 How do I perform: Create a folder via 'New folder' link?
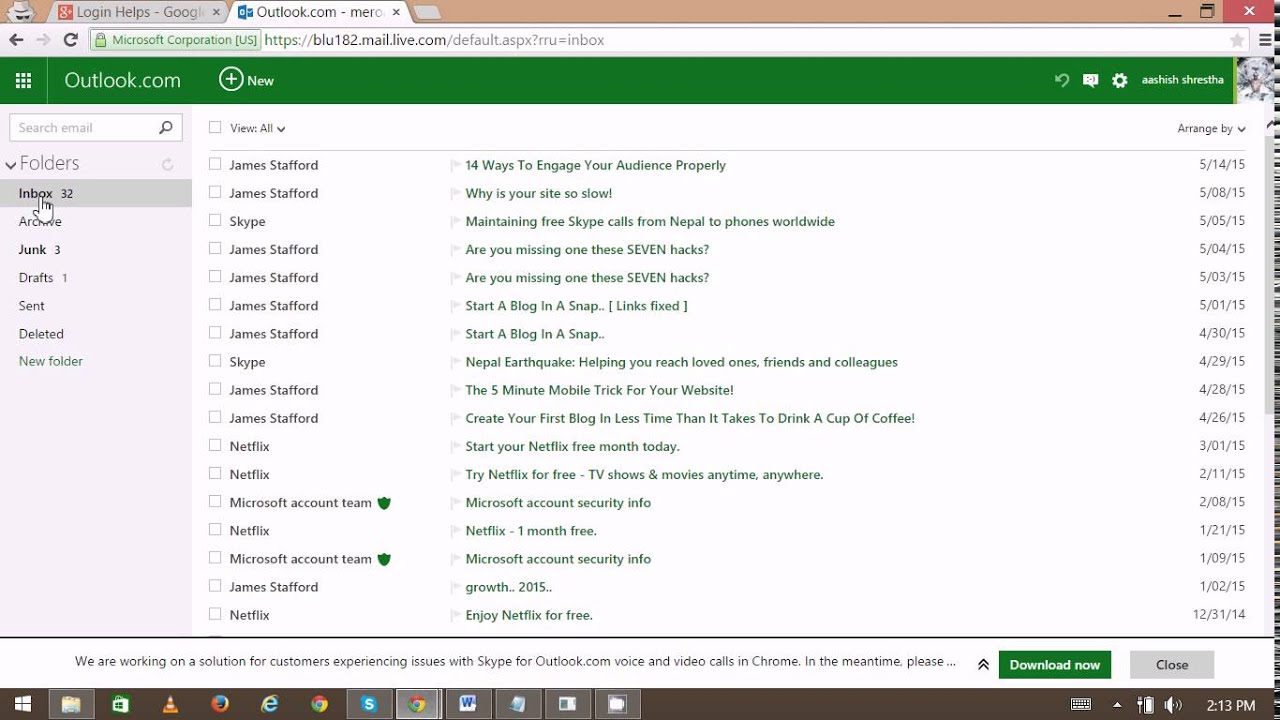[51, 361]
